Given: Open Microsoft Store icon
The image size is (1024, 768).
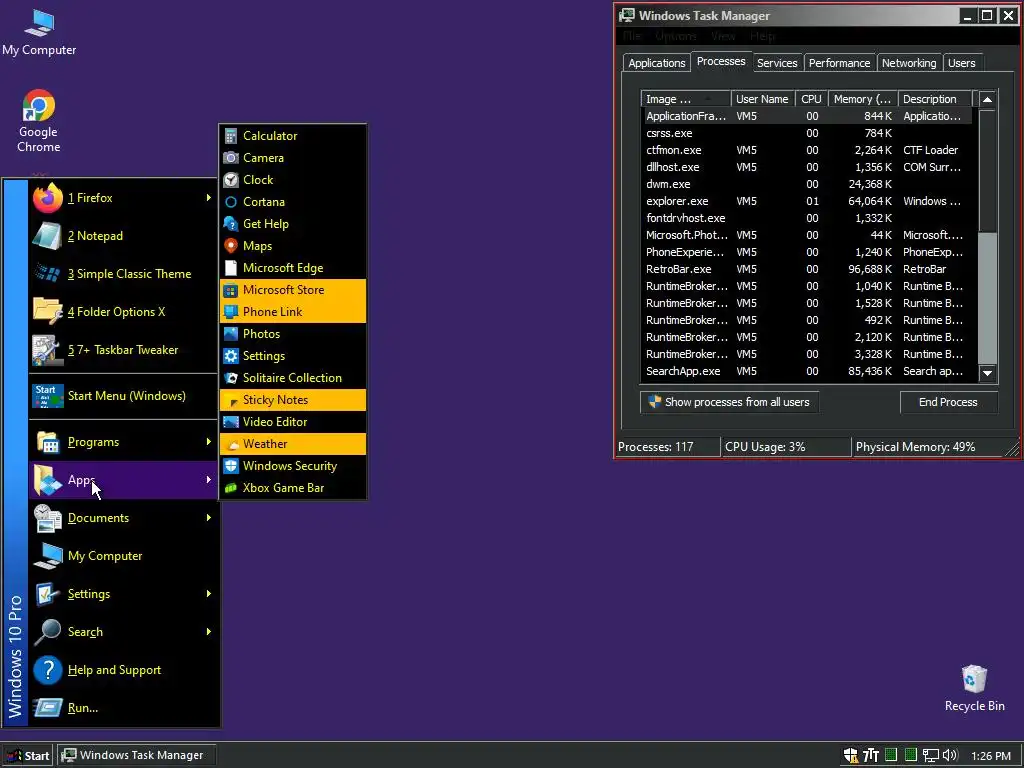Looking at the screenshot, I should coord(231,290).
